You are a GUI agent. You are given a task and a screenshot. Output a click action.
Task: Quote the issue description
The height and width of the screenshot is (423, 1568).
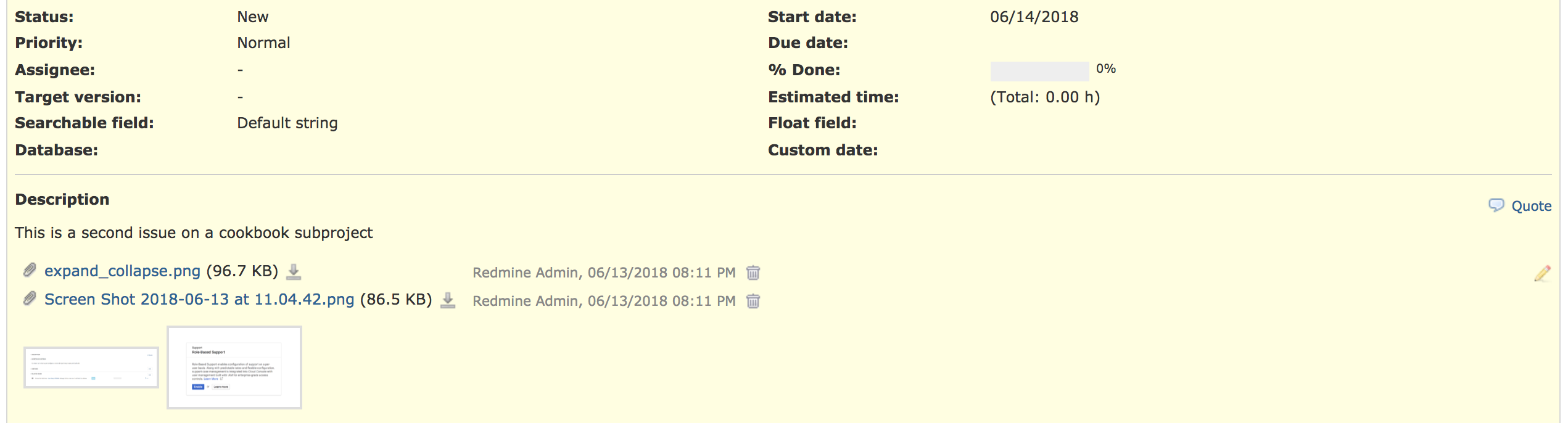click(x=1531, y=206)
